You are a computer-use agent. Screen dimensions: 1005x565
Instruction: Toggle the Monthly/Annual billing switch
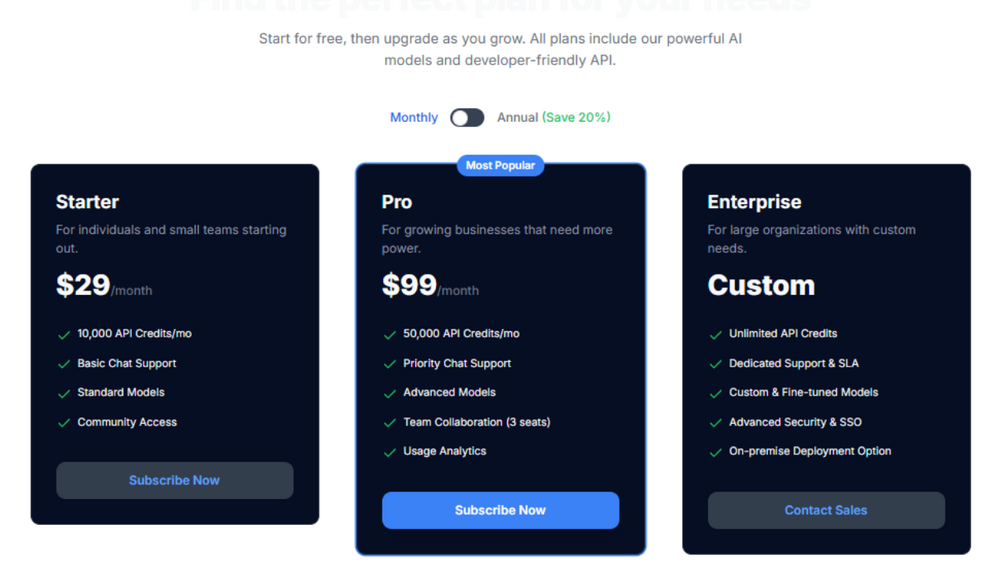467,118
